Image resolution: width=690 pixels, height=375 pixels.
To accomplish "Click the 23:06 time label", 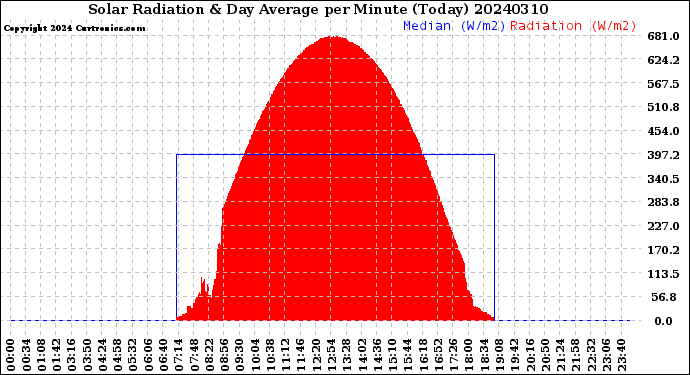I will coord(607,355).
